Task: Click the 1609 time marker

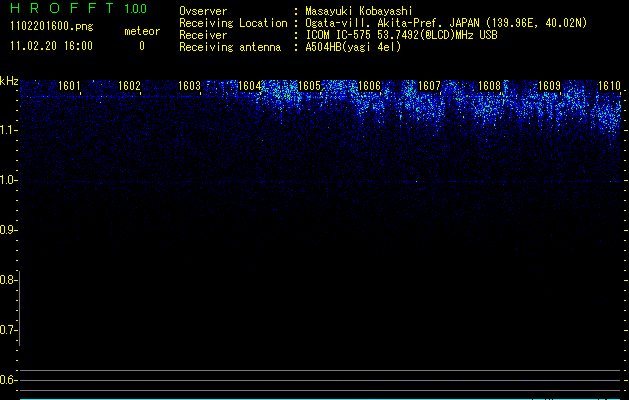Action: point(549,86)
